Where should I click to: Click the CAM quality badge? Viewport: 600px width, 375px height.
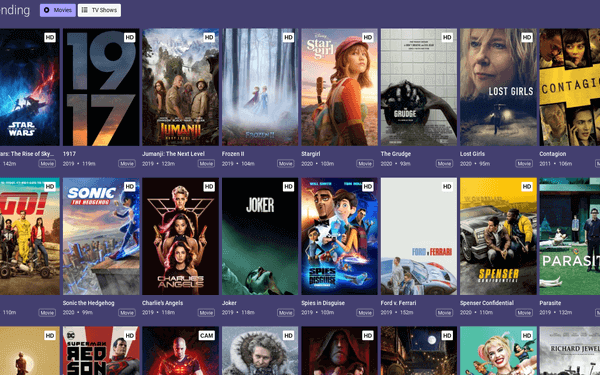coord(207,336)
